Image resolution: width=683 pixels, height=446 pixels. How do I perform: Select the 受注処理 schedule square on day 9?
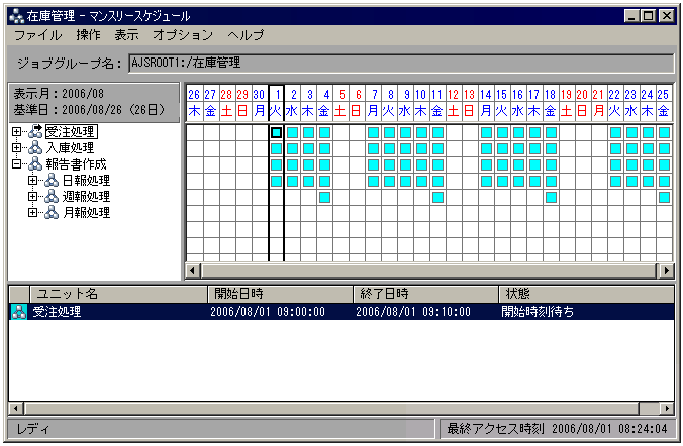[406, 132]
